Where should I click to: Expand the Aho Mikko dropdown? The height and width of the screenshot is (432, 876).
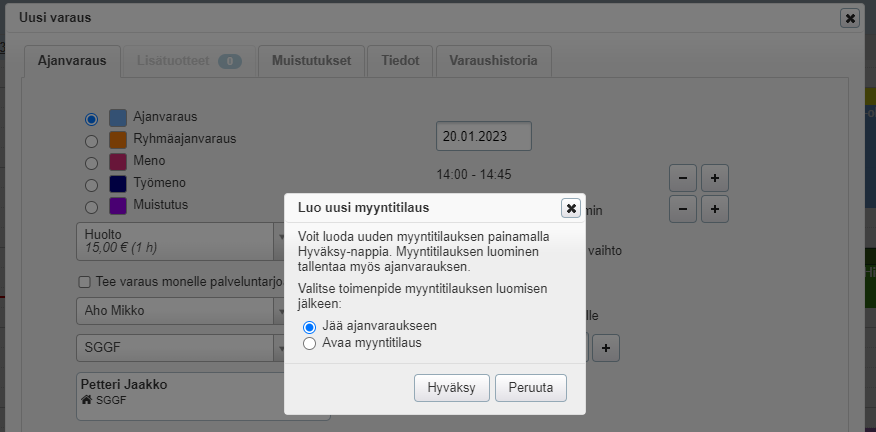tap(180, 311)
